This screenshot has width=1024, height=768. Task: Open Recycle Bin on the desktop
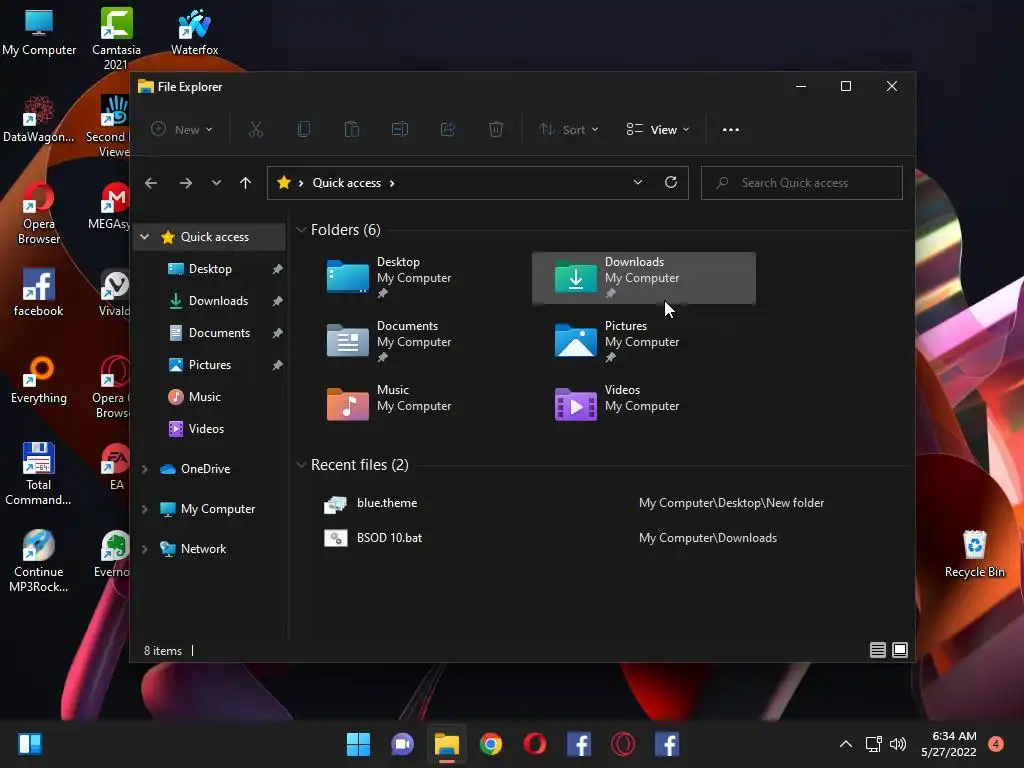pos(974,553)
